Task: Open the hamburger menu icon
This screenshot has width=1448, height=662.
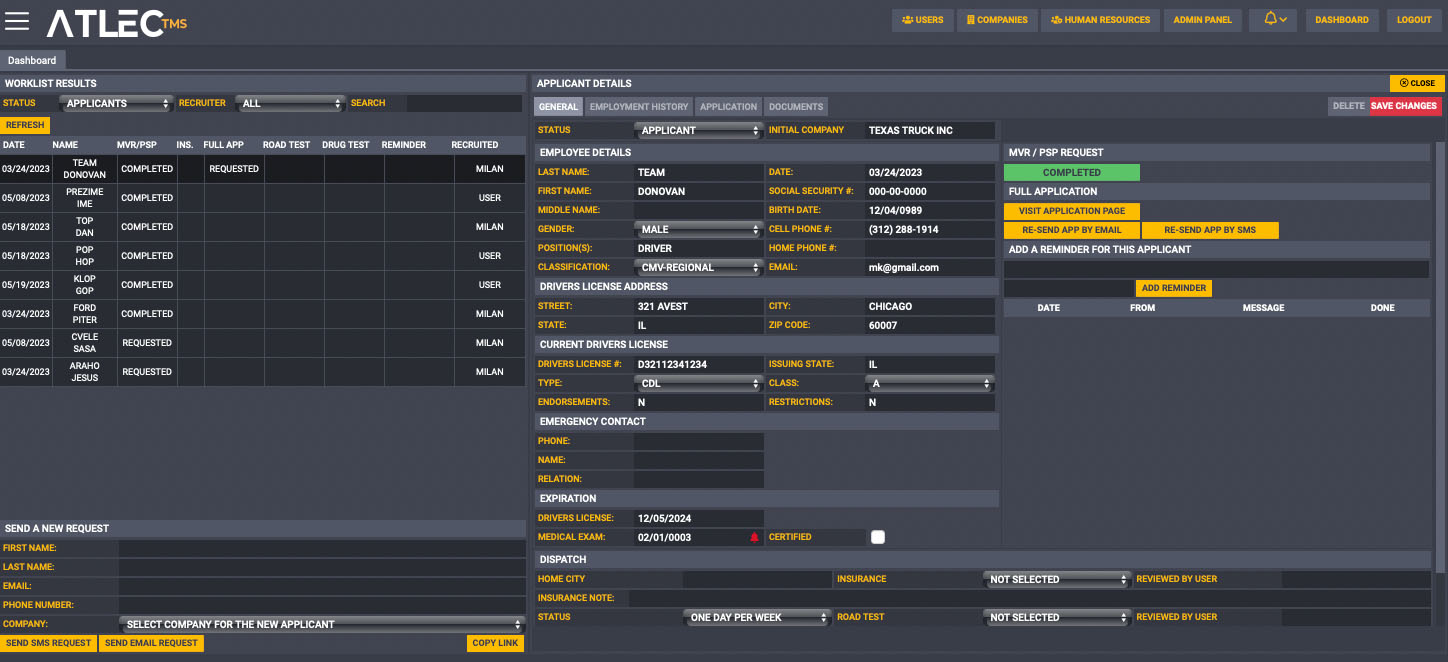Action: click(x=17, y=21)
